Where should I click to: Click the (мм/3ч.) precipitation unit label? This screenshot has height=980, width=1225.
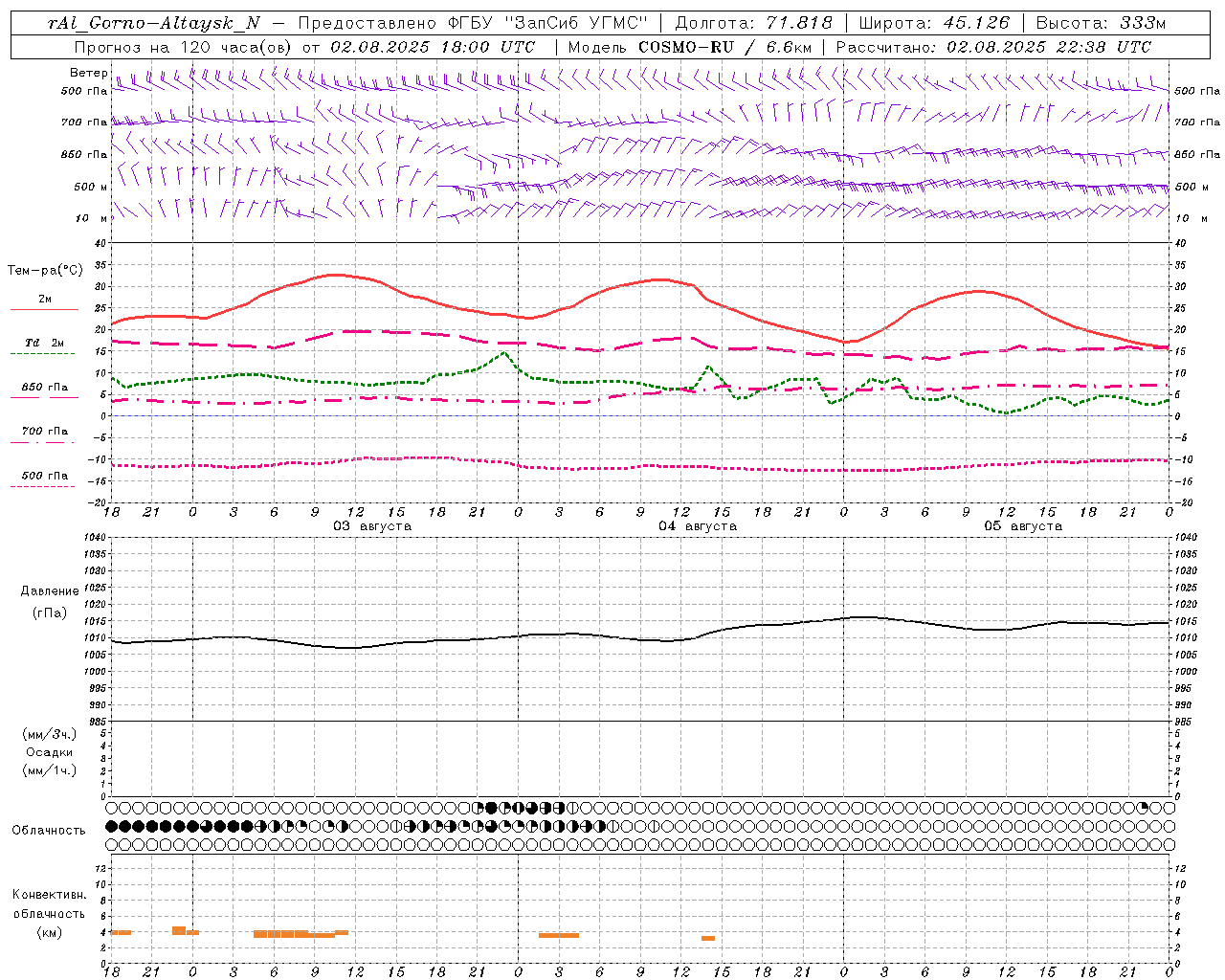tap(50, 734)
